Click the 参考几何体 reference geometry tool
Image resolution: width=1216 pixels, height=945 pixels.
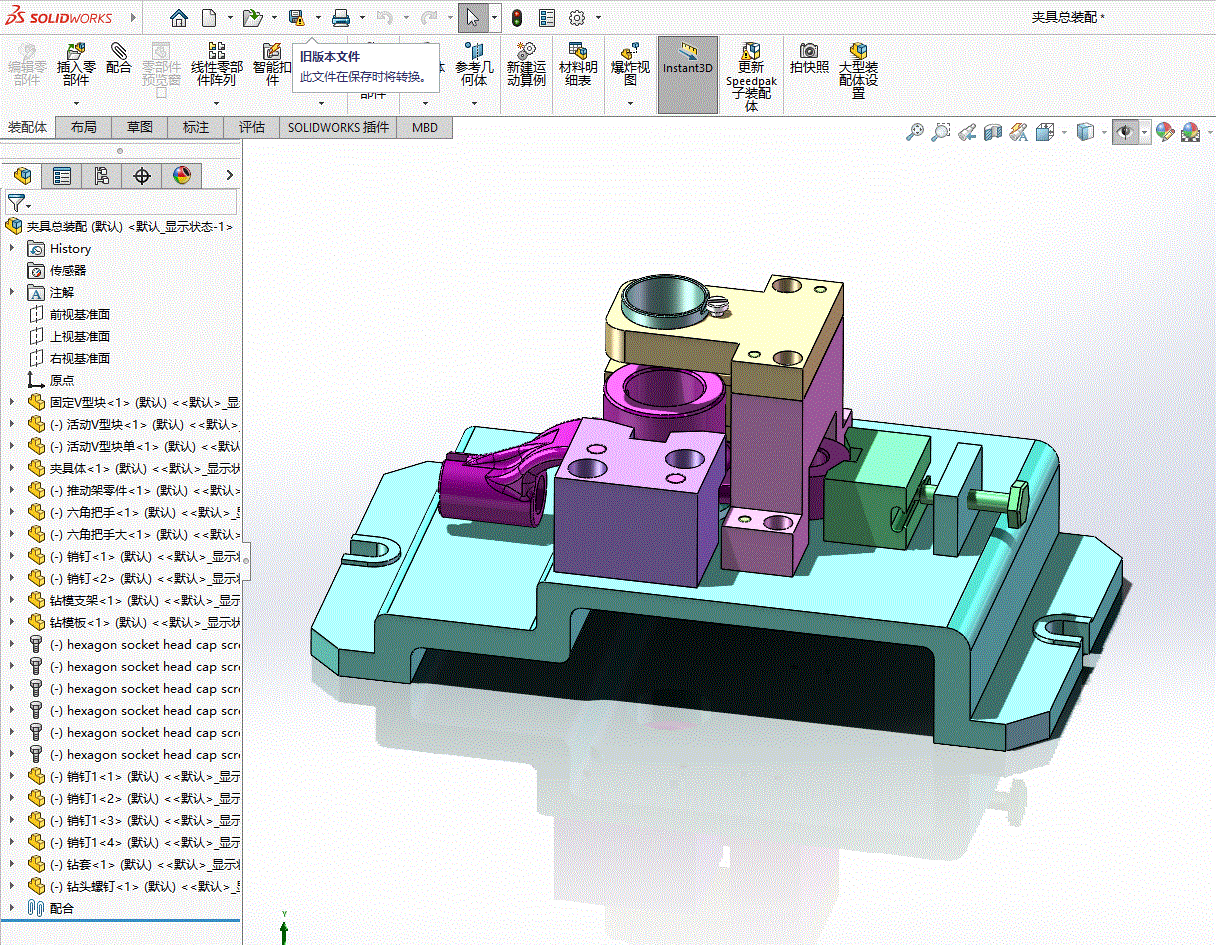tap(474, 64)
